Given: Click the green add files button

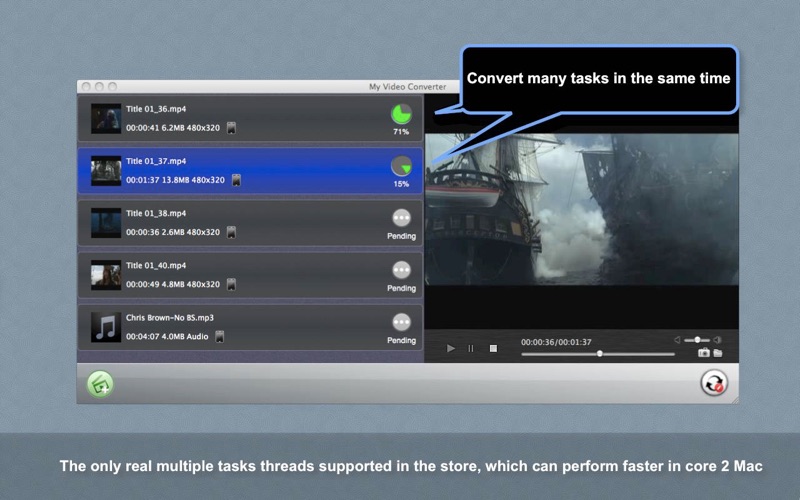Looking at the screenshot, I should [x=100, y=384].
